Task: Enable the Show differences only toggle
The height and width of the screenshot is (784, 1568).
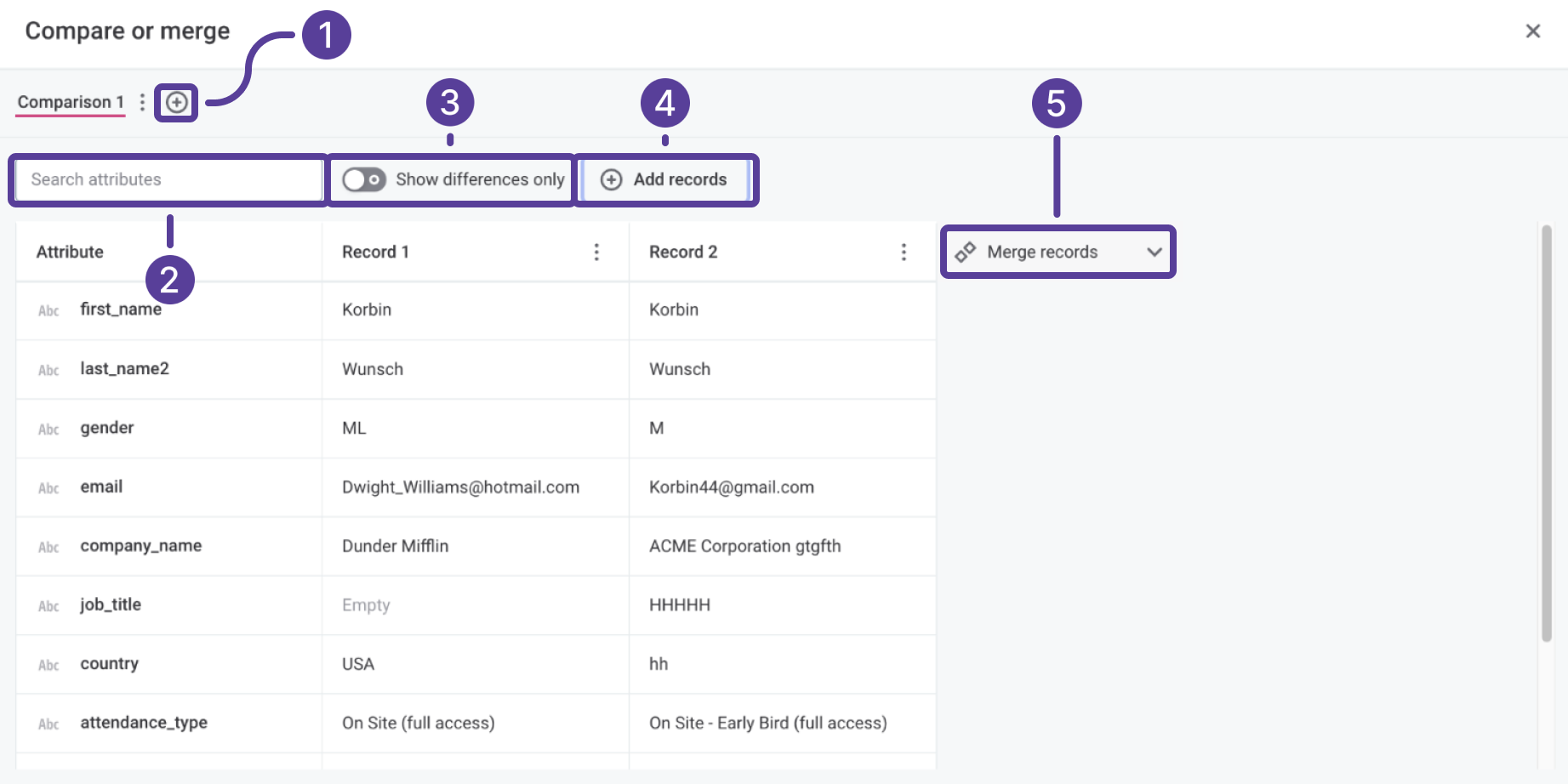Action: pyautogui.click(x=363, y=179)
